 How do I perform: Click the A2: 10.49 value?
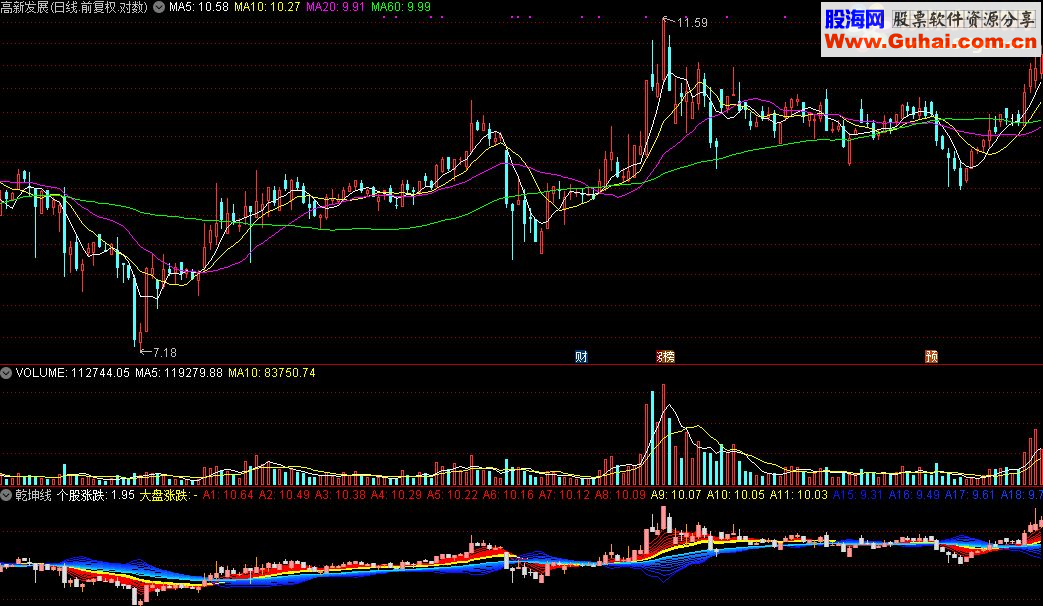[284, 496]
